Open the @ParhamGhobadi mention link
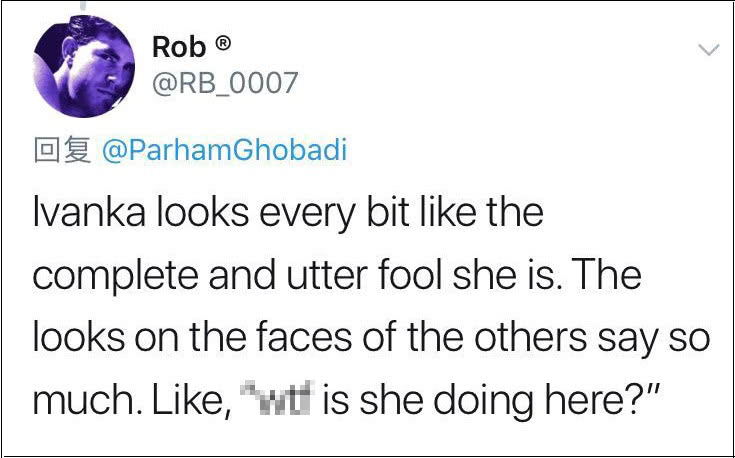The height and width of the screenshot is (458, 735). pyautogui.click(x=225, y=150)
